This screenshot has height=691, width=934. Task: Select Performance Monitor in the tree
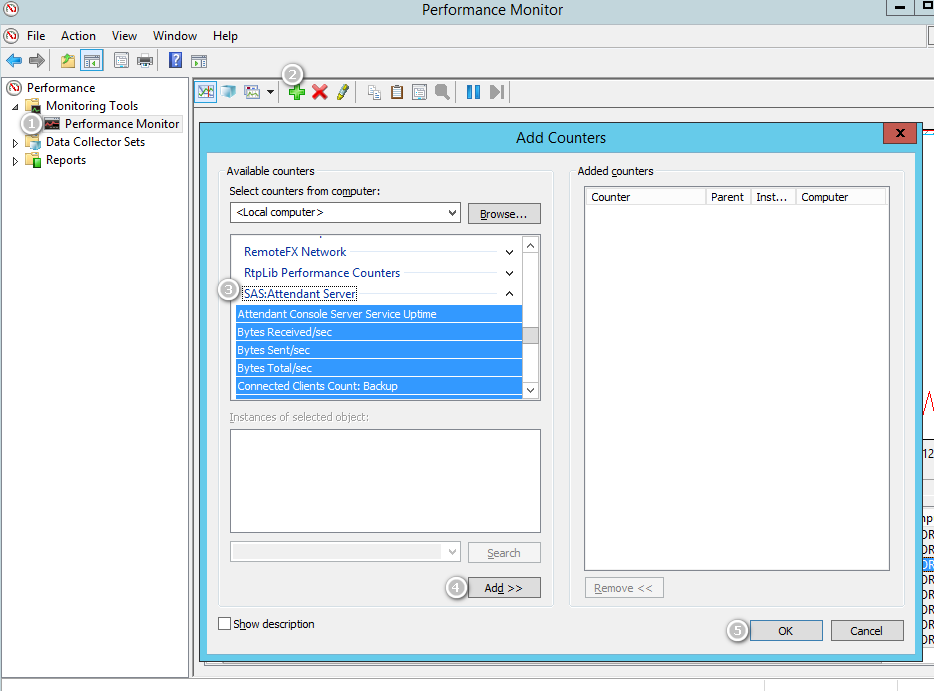[122, 124]
